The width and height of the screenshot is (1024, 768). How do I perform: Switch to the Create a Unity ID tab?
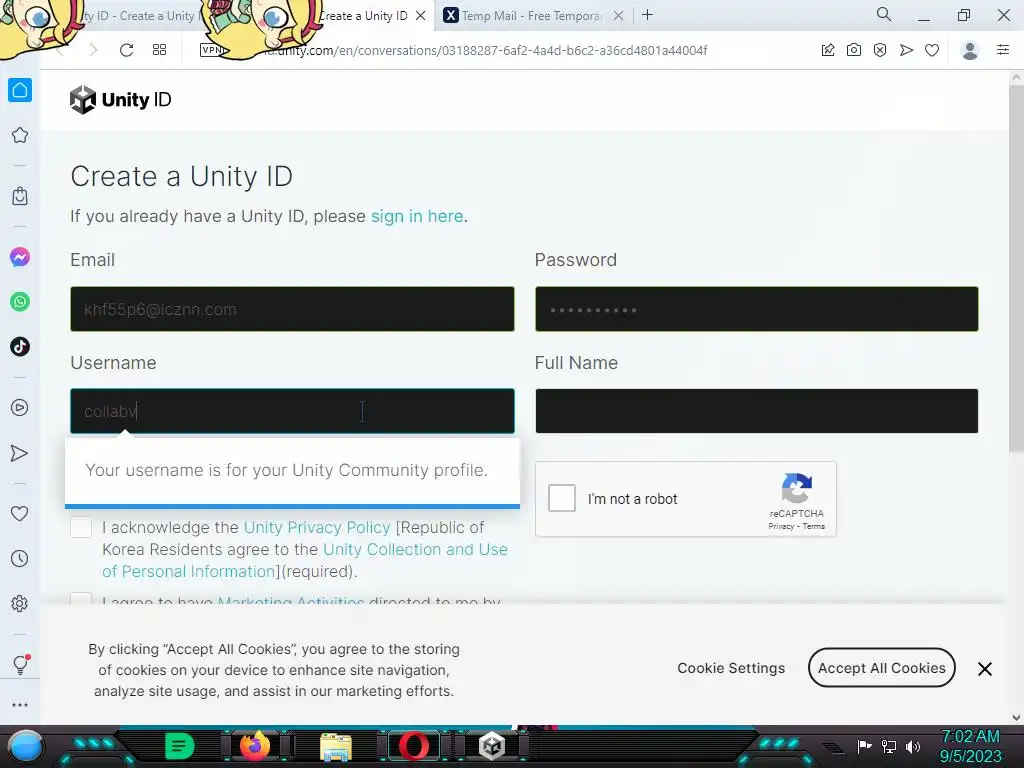[363, 16]
